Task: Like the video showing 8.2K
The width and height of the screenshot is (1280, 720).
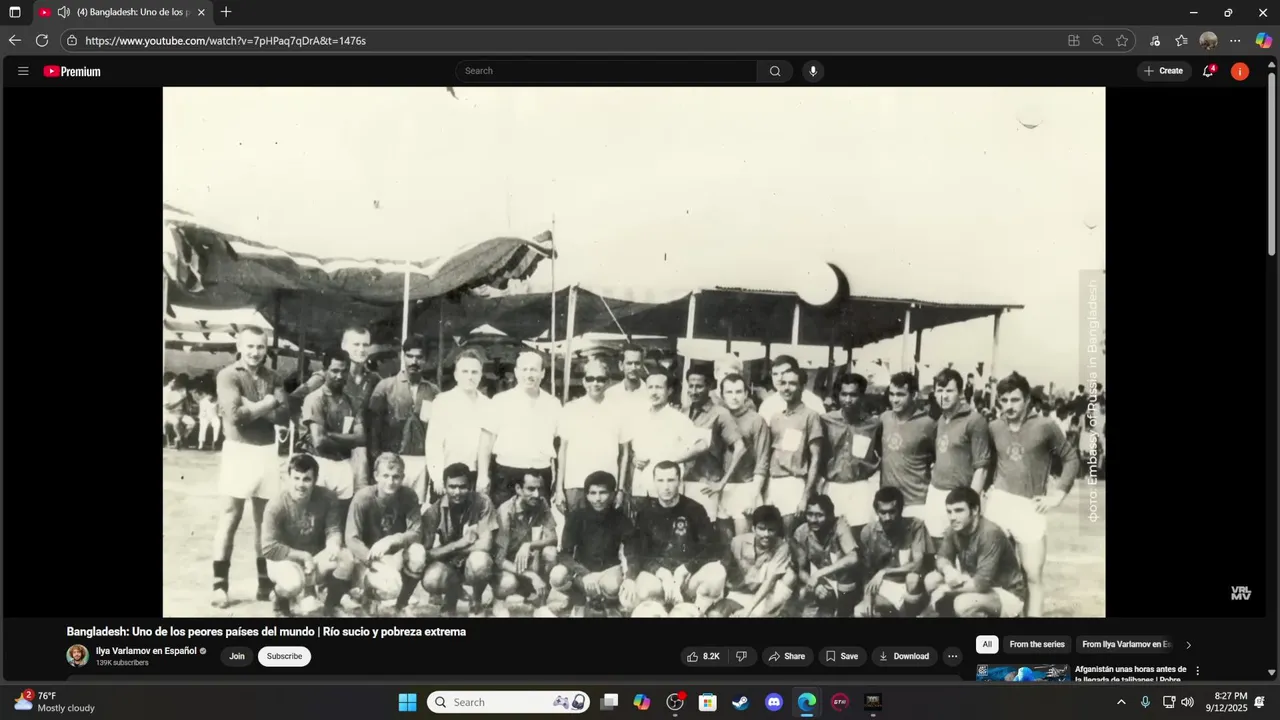Action: 703,656
